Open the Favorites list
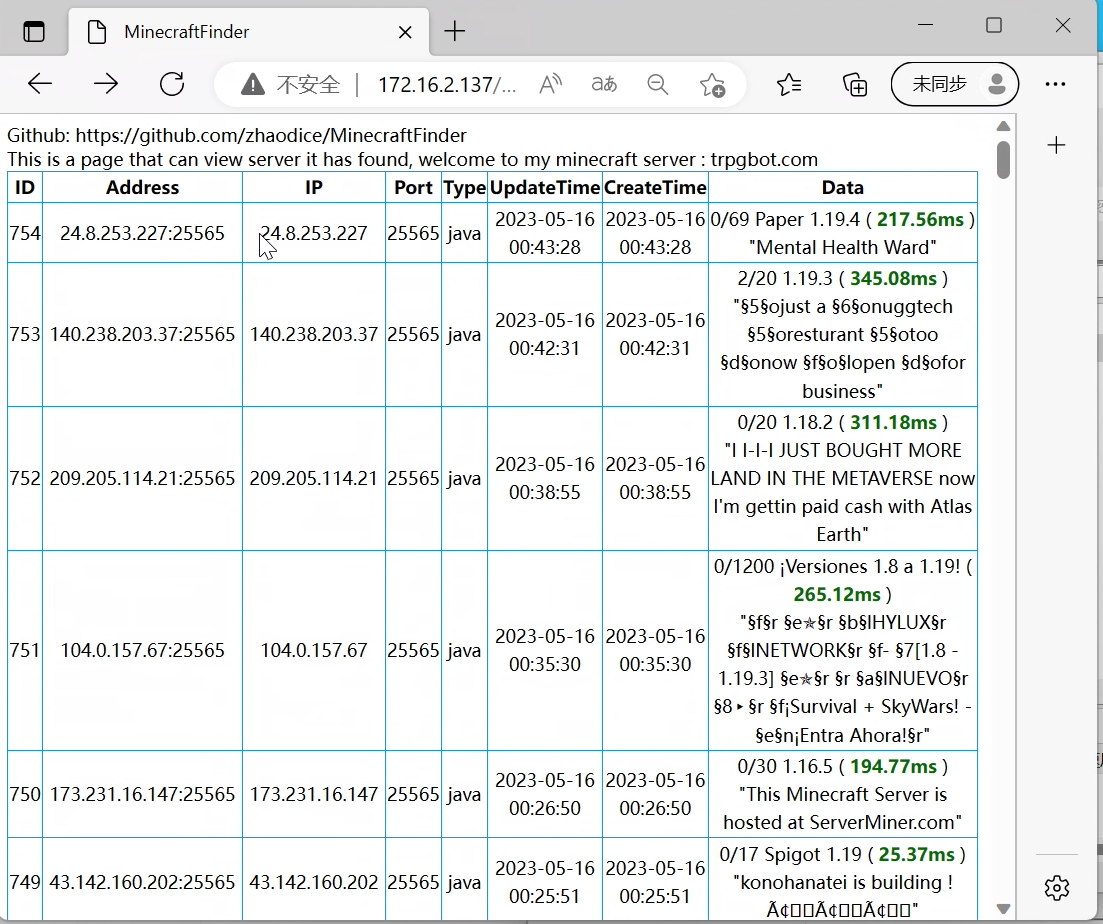The height and width of the screenshot is (924, 1103). [789, 85]
